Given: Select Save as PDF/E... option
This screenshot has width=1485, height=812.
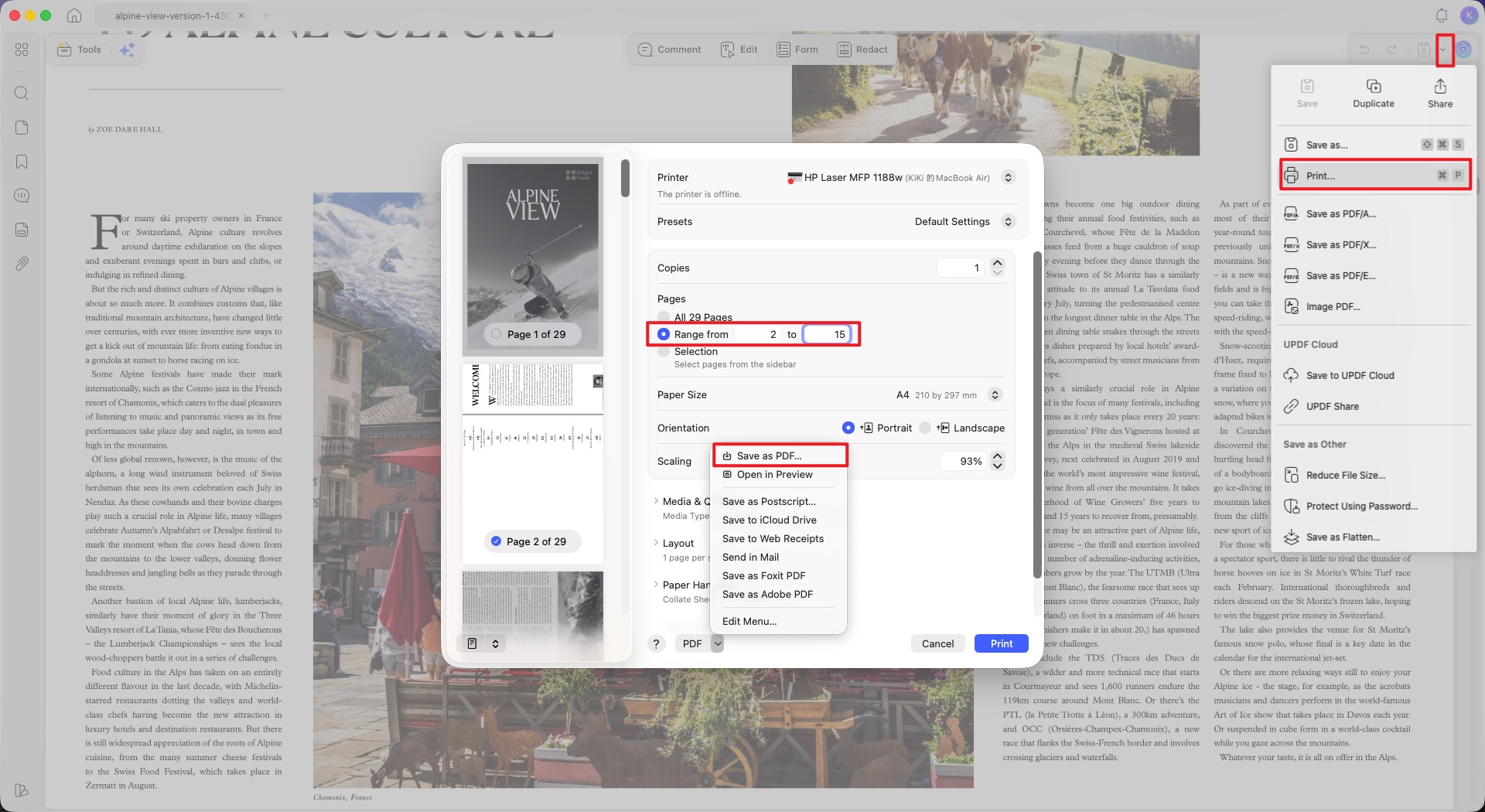Looking at the screenshot, I should 1374,276.
